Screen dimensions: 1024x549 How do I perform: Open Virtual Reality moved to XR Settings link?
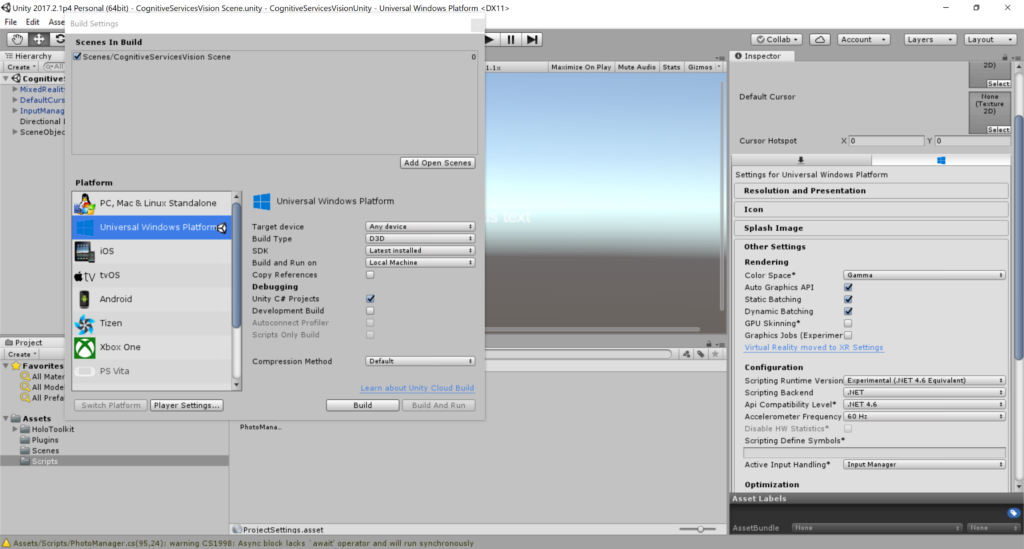[x=814, y=347]
